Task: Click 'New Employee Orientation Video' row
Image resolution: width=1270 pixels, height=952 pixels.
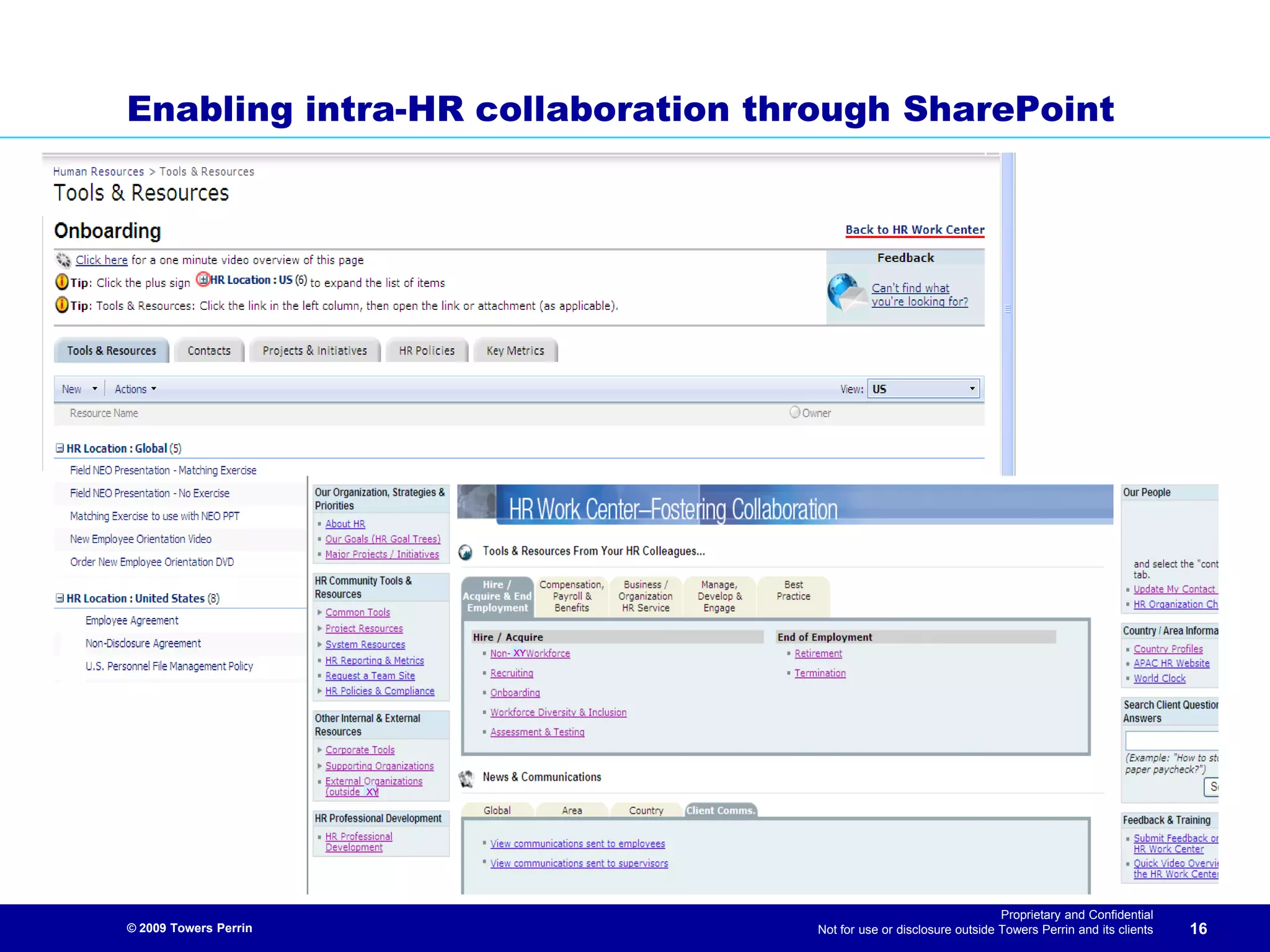Action: tap(141, 539)
